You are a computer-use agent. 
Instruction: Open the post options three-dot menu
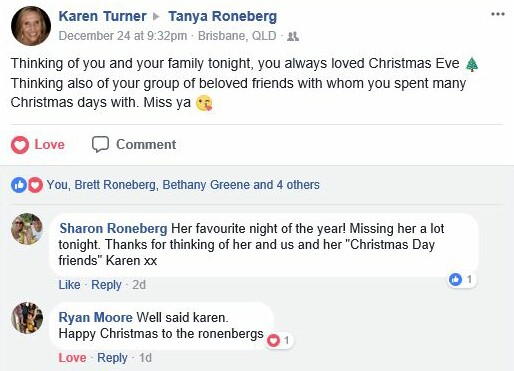pos(498,14)
